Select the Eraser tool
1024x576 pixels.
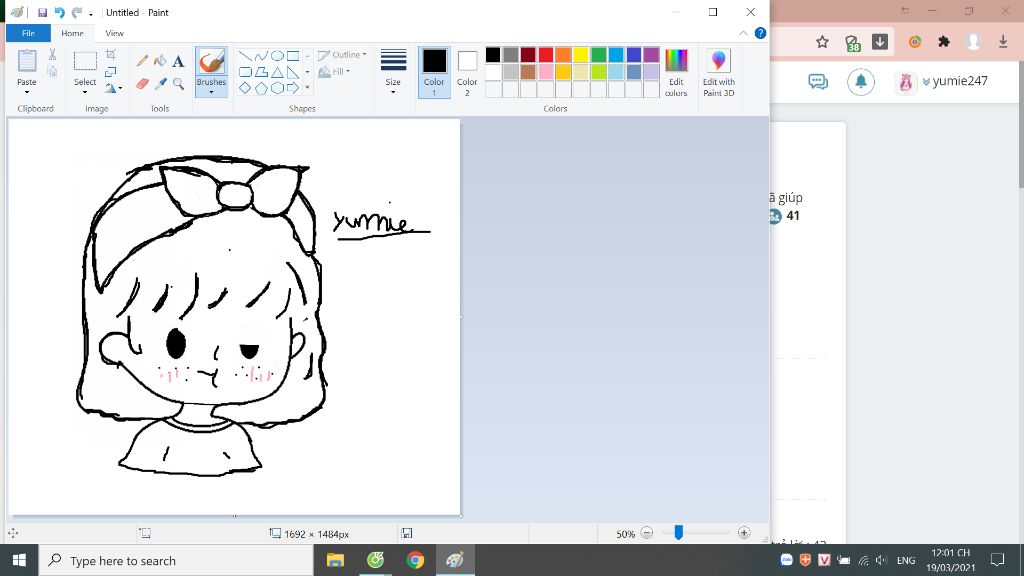click(142, 84)
